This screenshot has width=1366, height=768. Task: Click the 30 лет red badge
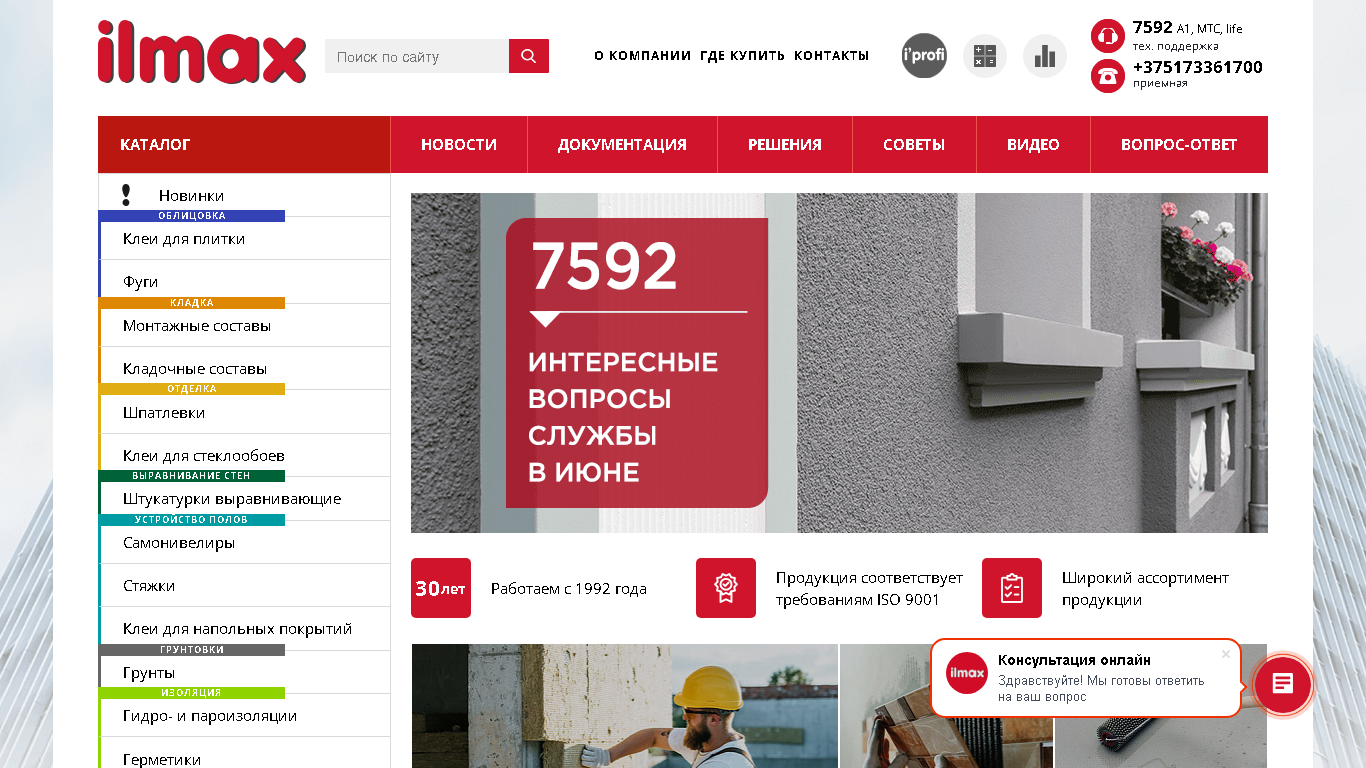point(441,588)
